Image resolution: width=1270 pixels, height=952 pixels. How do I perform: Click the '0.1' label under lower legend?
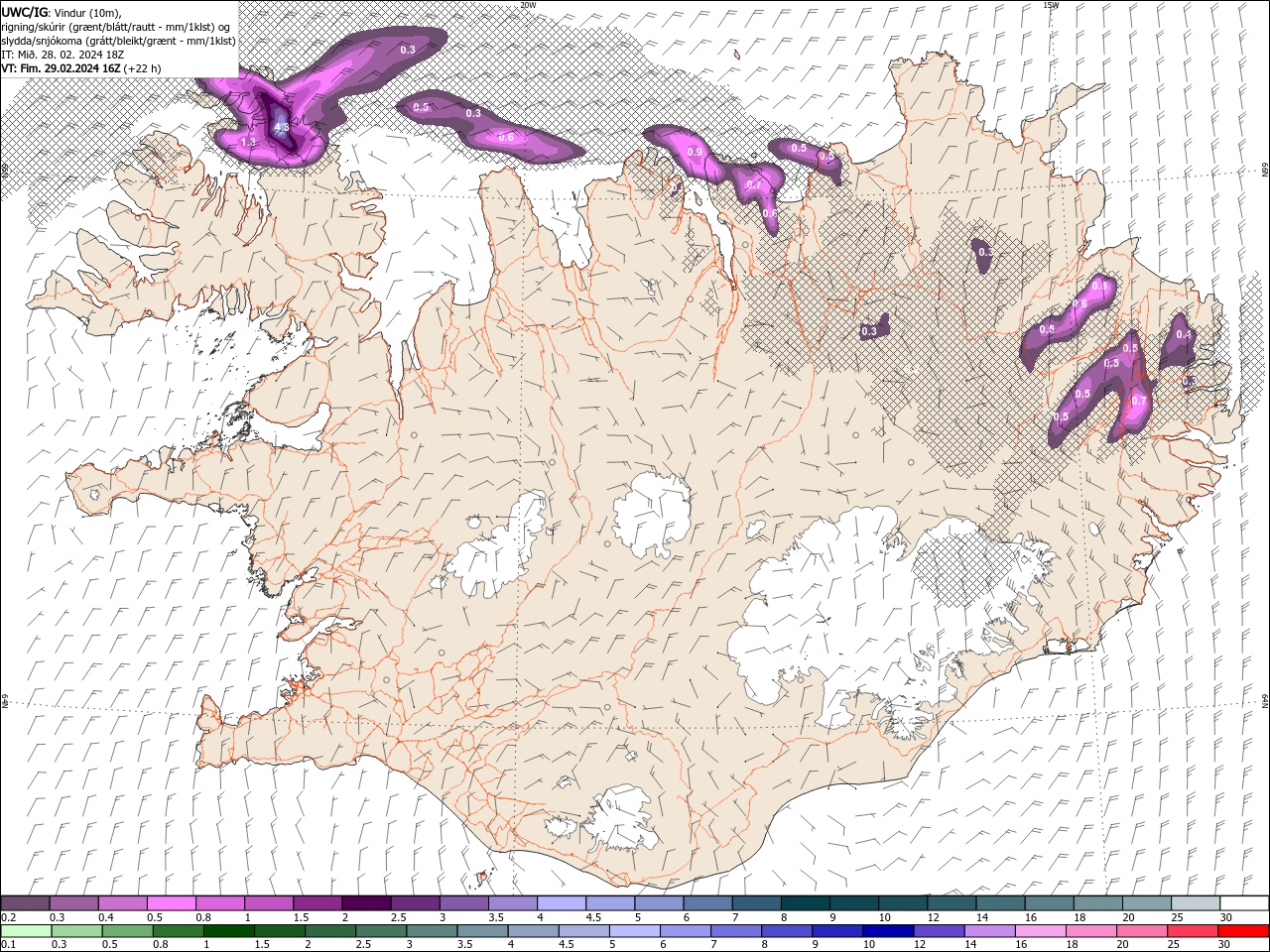pyautogui.click(x=9, y=945)
